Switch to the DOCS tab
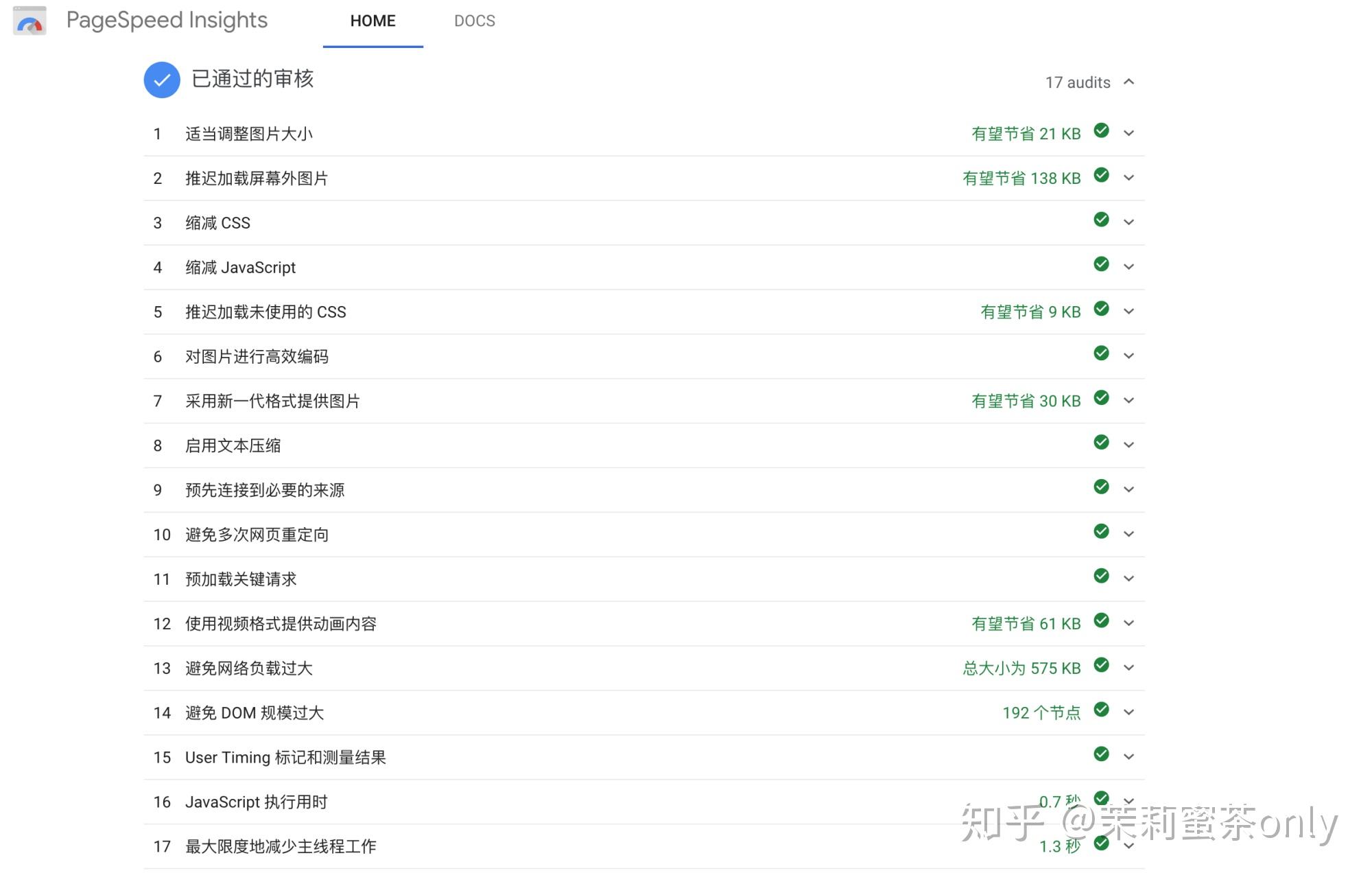This screenshot has width=1372, height=884. [x=474, y=21]
